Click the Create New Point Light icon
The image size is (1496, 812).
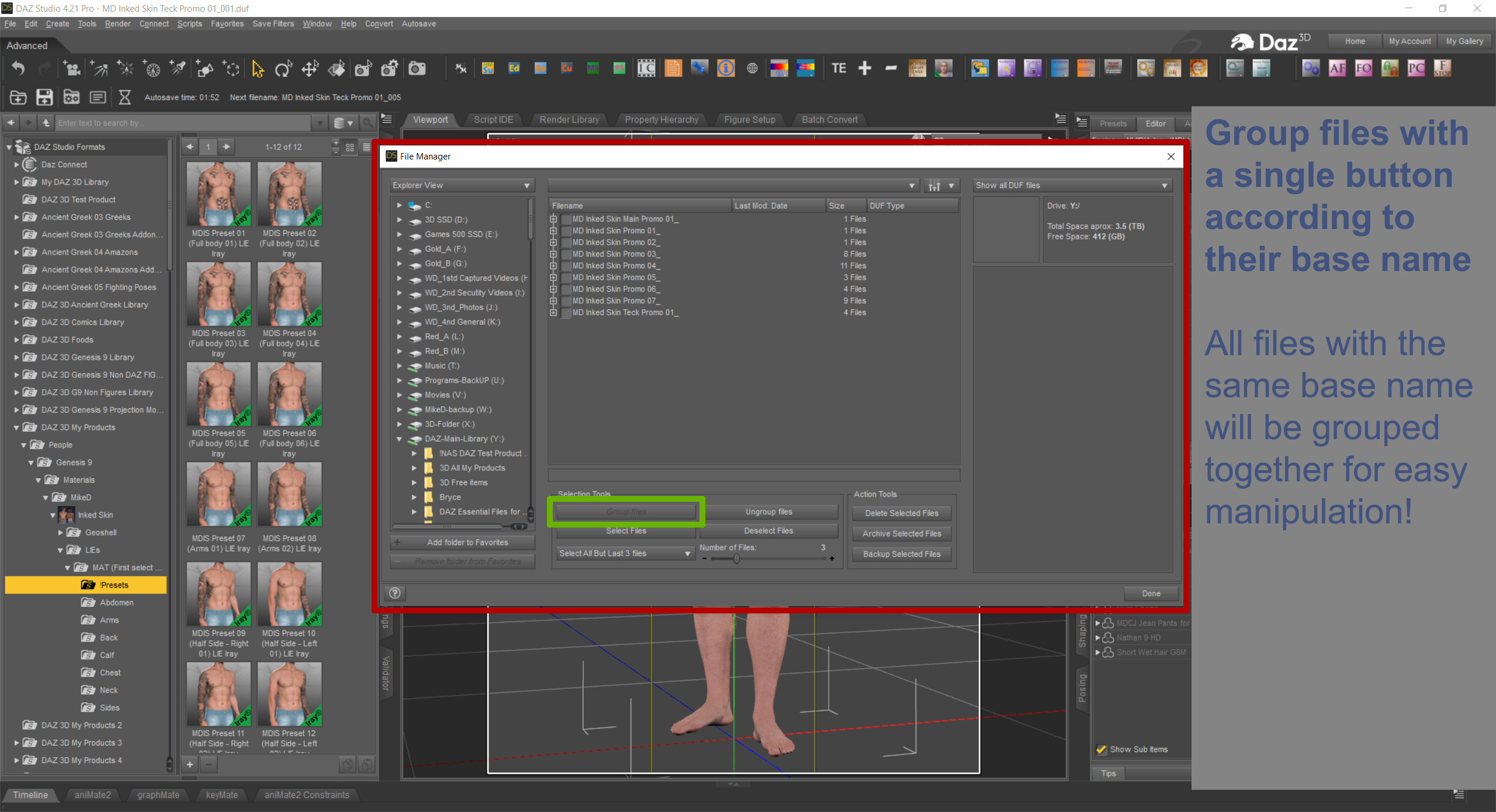point(125,69)
